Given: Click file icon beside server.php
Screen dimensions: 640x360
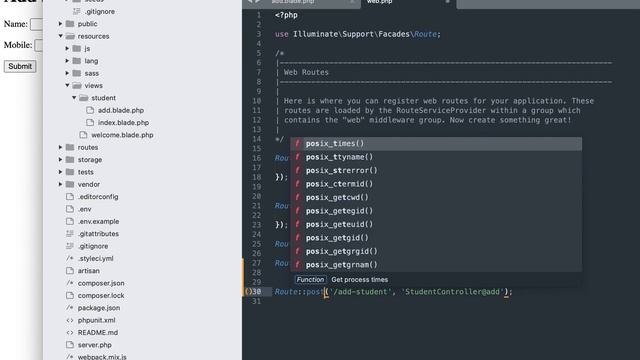Looking at the screenshot, I should (70, 345).
